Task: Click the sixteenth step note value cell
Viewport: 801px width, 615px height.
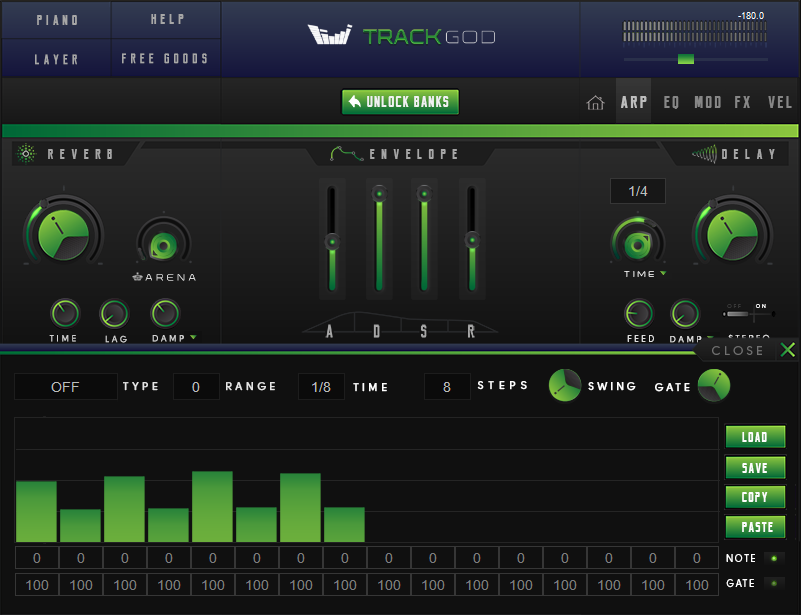Action: pos(697,558)
